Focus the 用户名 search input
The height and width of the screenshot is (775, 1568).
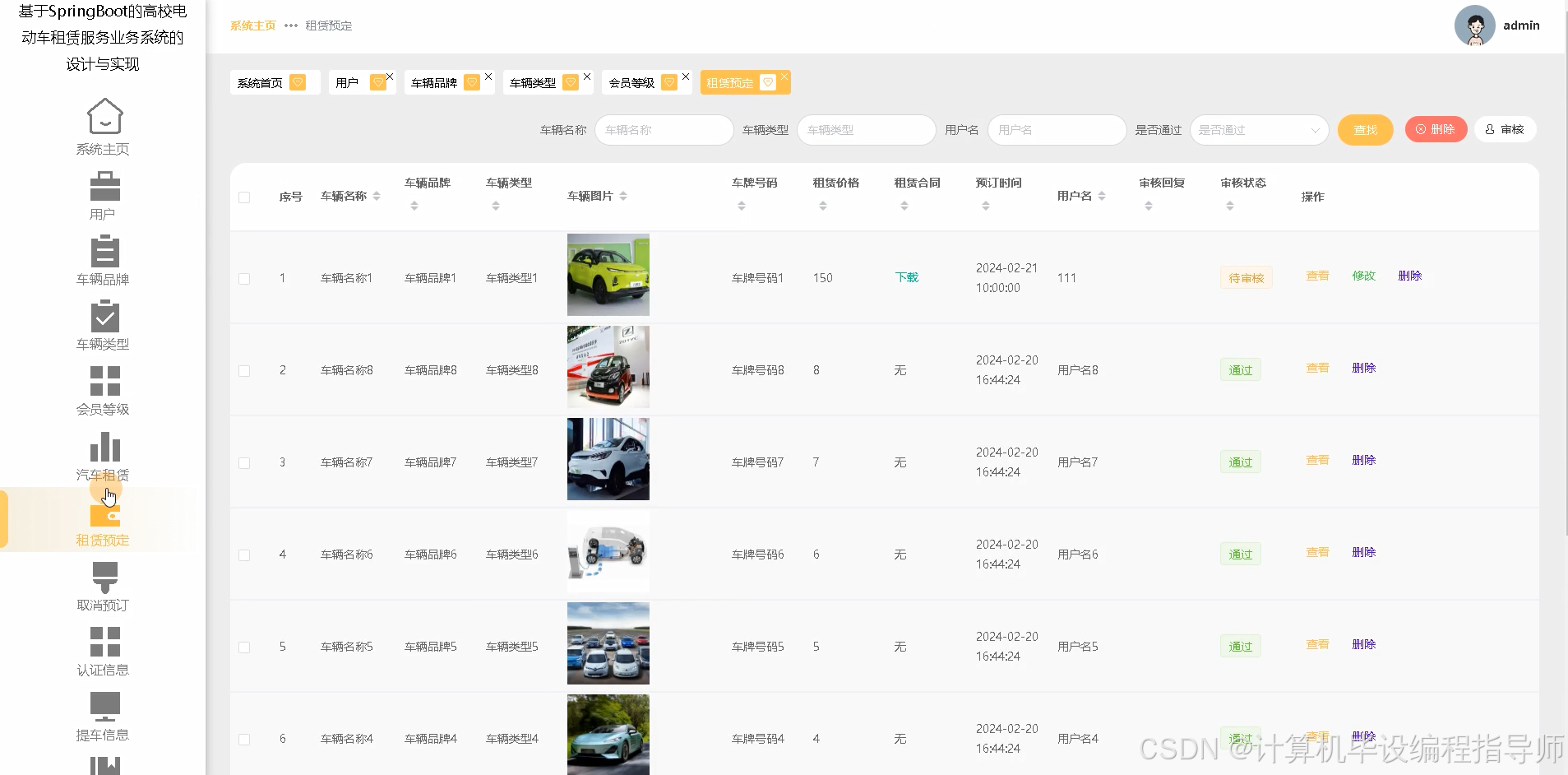pyautogui.click(x=1057, y=130)
